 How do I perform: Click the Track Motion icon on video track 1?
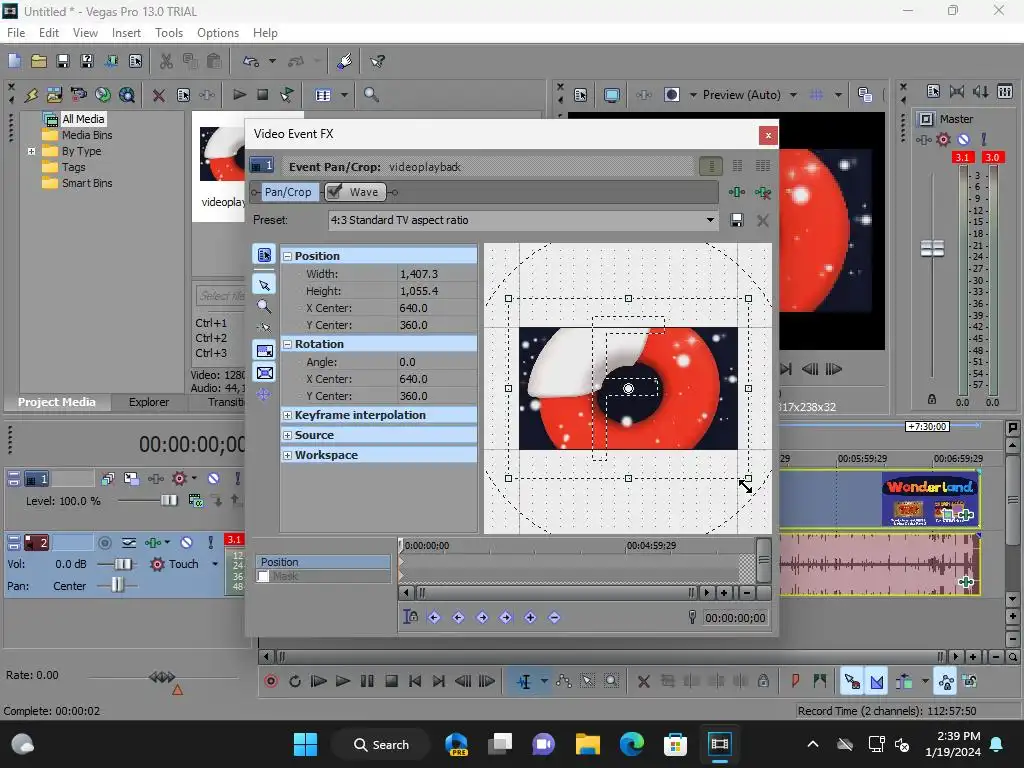click(x=131, y=479)
